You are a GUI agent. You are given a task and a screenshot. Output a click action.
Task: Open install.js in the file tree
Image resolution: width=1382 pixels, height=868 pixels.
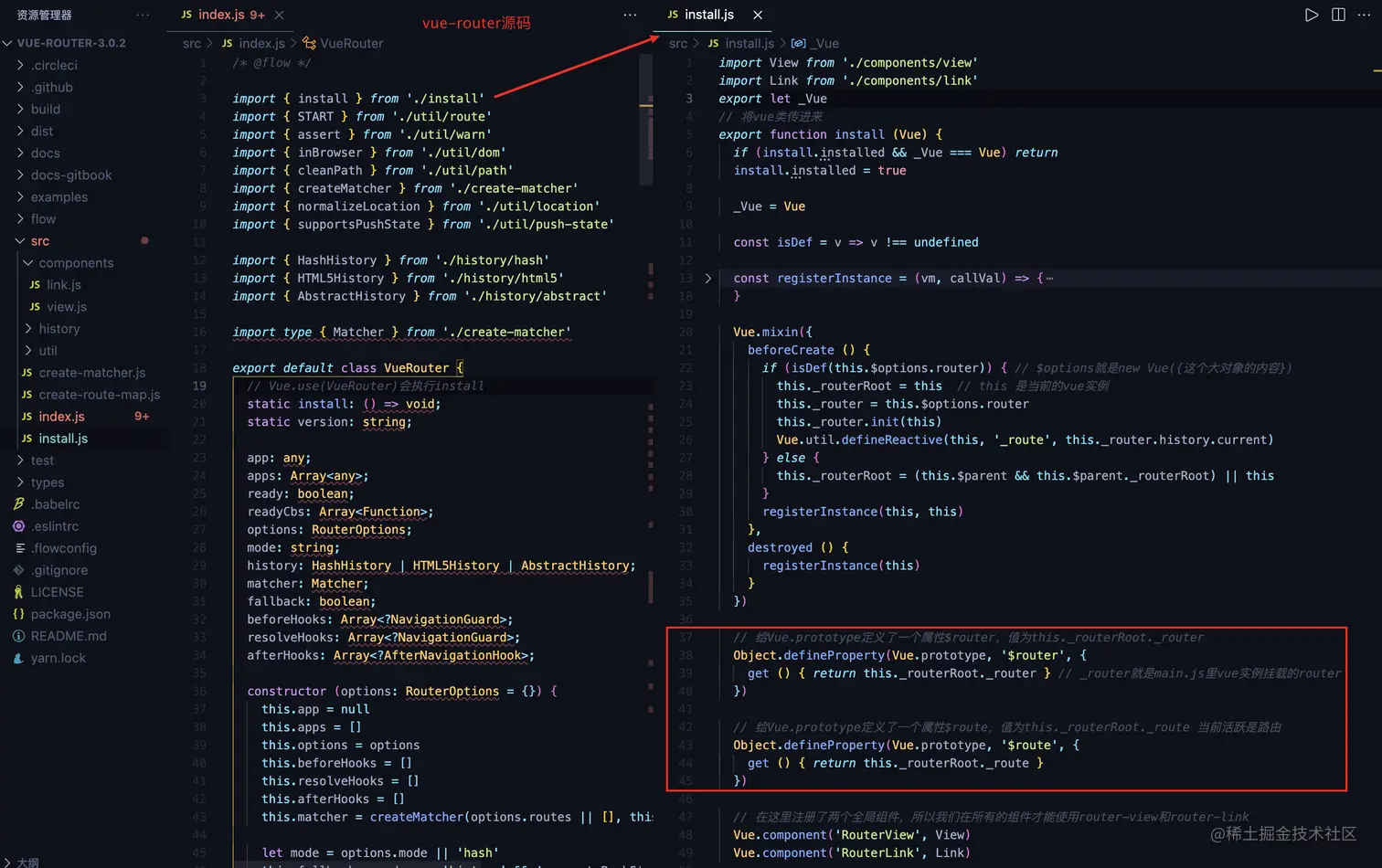[x=84, y=439]
